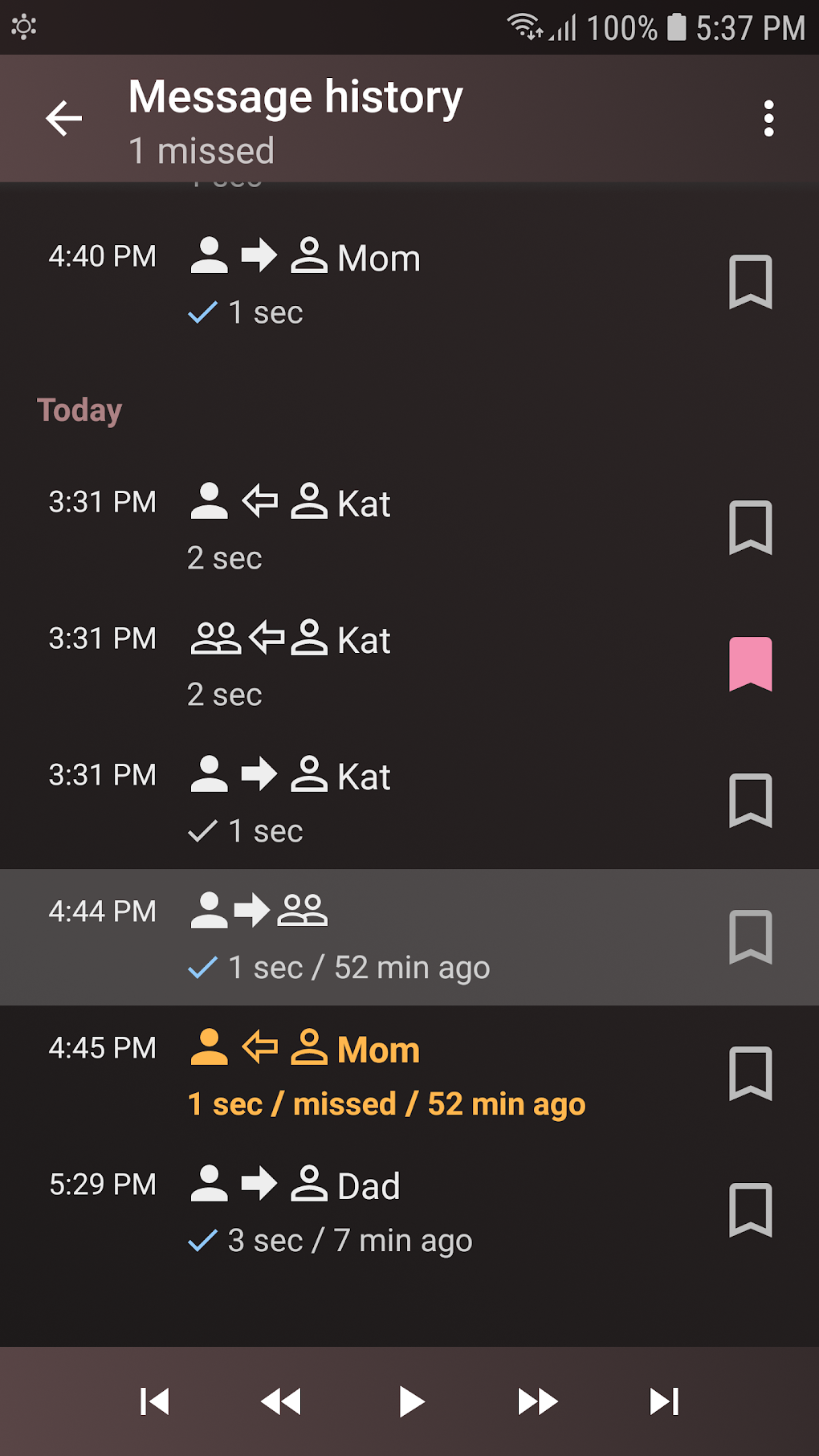Fast forward to the next message
Viewport: 819px width, 1456px height.
537,1401
